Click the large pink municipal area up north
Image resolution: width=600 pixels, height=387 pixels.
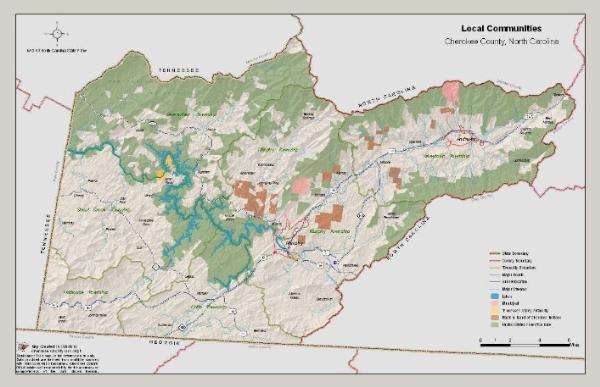point(451,91)
